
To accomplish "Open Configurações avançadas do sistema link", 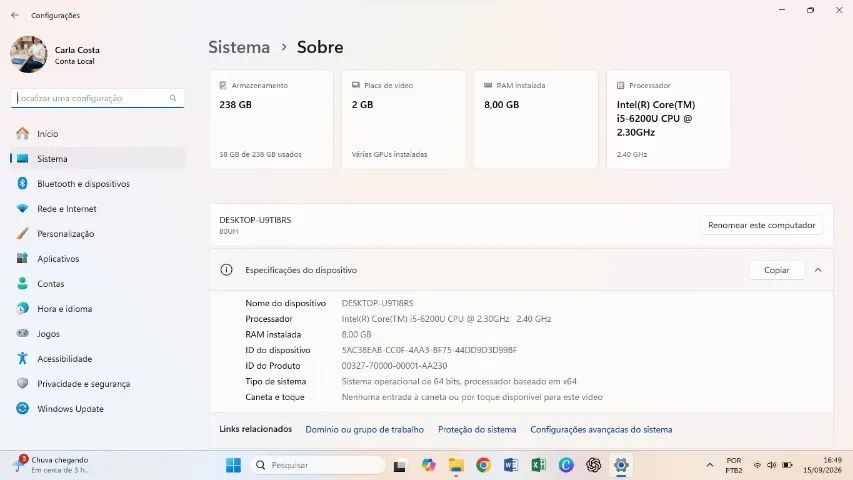I will pos(601,429).
